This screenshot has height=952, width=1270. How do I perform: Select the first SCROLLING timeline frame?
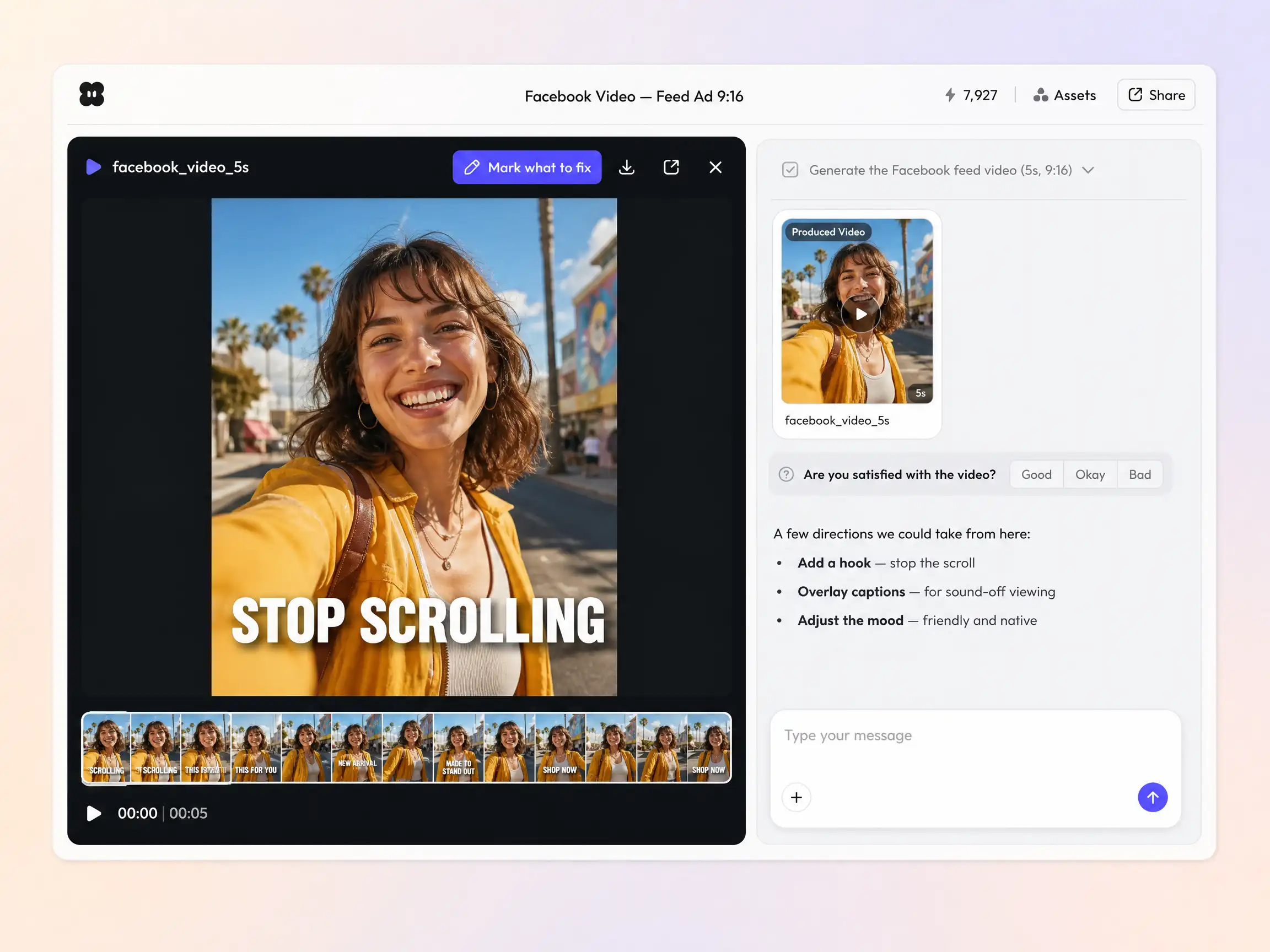(x=106, y=748)
